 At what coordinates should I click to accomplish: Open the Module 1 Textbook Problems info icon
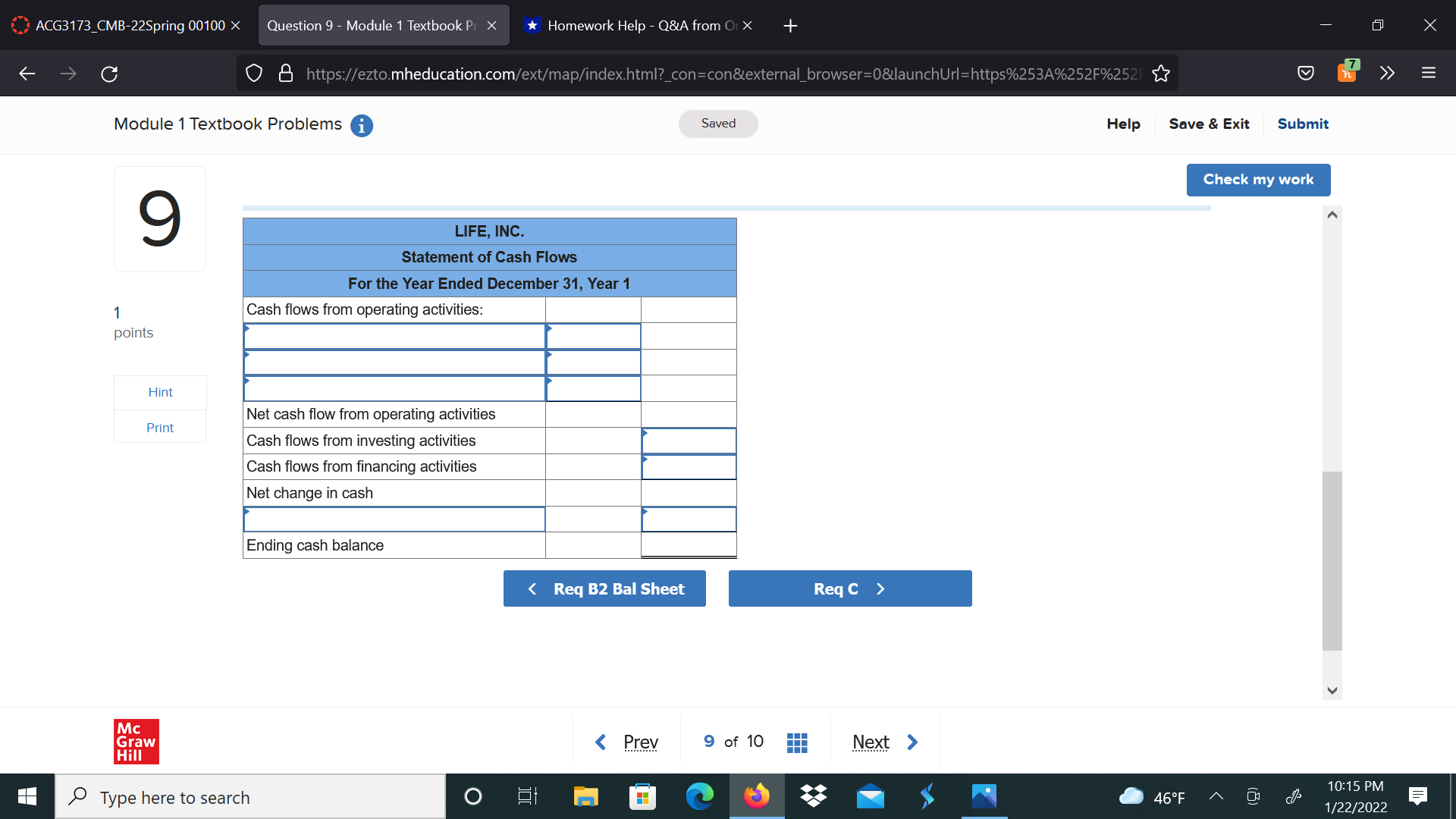362,125
